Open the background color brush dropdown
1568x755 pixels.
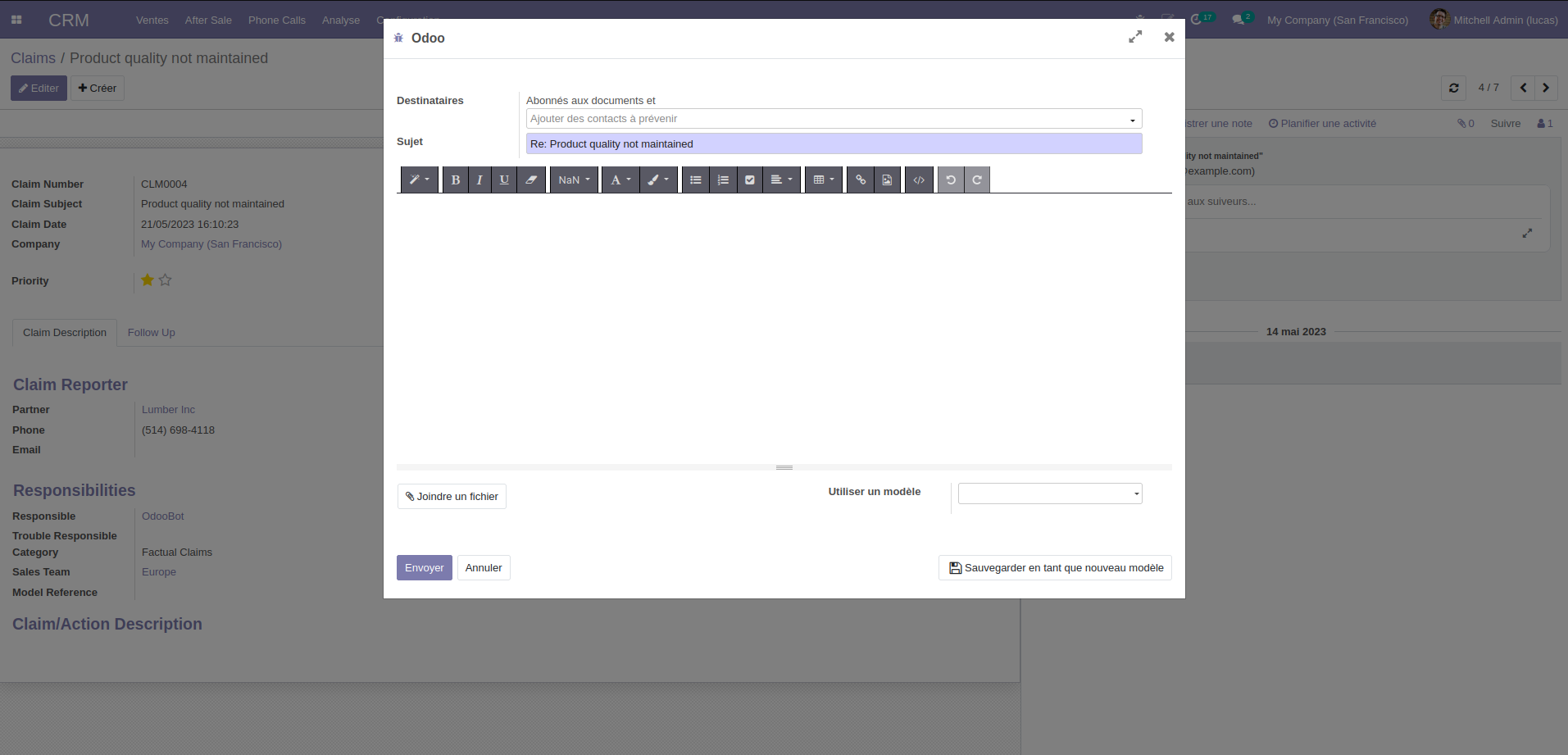coord(658,180)
